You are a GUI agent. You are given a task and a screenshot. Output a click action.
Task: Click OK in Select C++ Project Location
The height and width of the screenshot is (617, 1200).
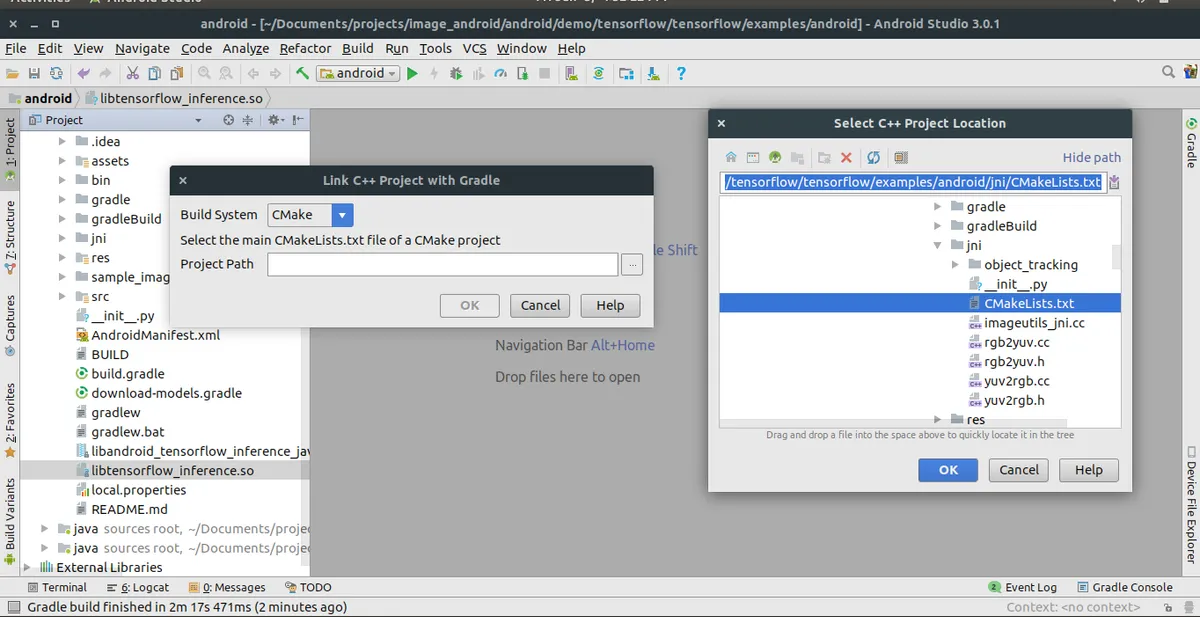pos(948,470)
